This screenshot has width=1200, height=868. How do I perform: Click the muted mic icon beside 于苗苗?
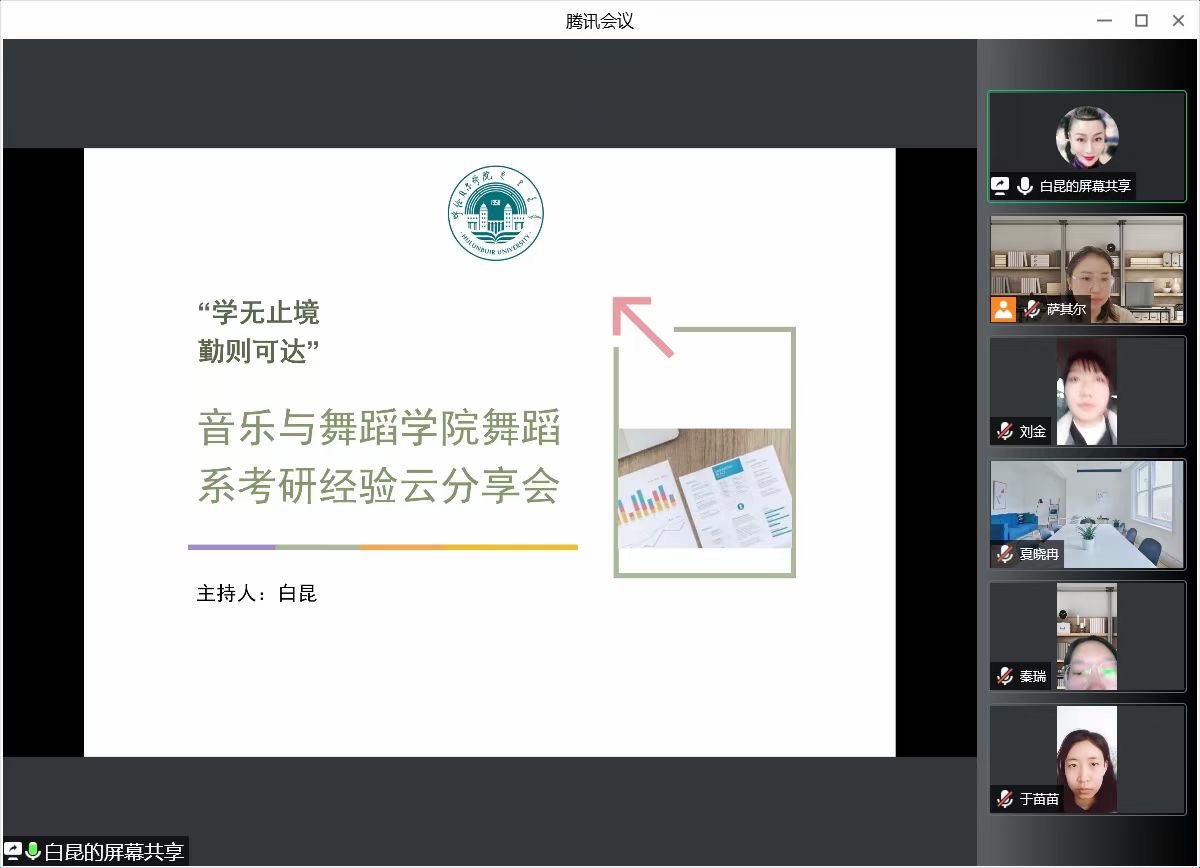point(1004,799)
